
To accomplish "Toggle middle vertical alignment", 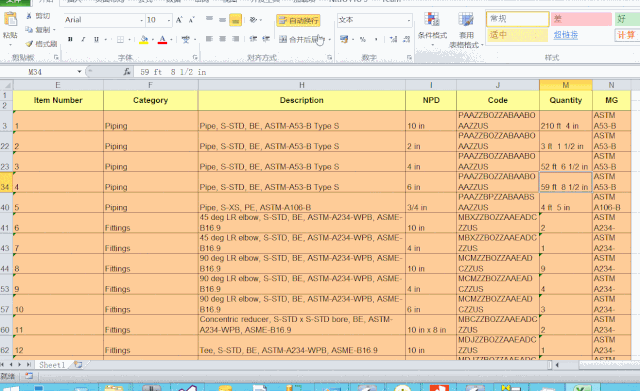I will 222,20.
